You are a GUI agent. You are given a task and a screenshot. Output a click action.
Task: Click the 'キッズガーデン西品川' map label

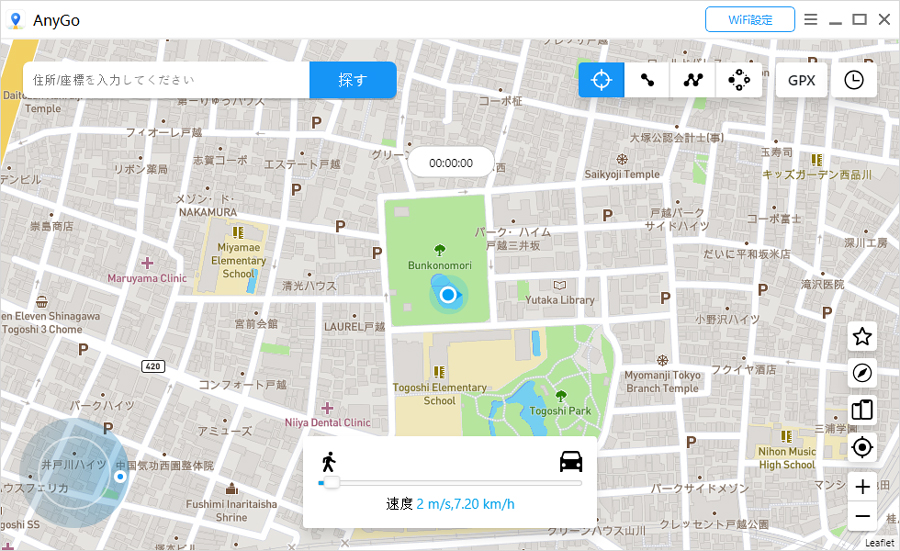[817, 175]
